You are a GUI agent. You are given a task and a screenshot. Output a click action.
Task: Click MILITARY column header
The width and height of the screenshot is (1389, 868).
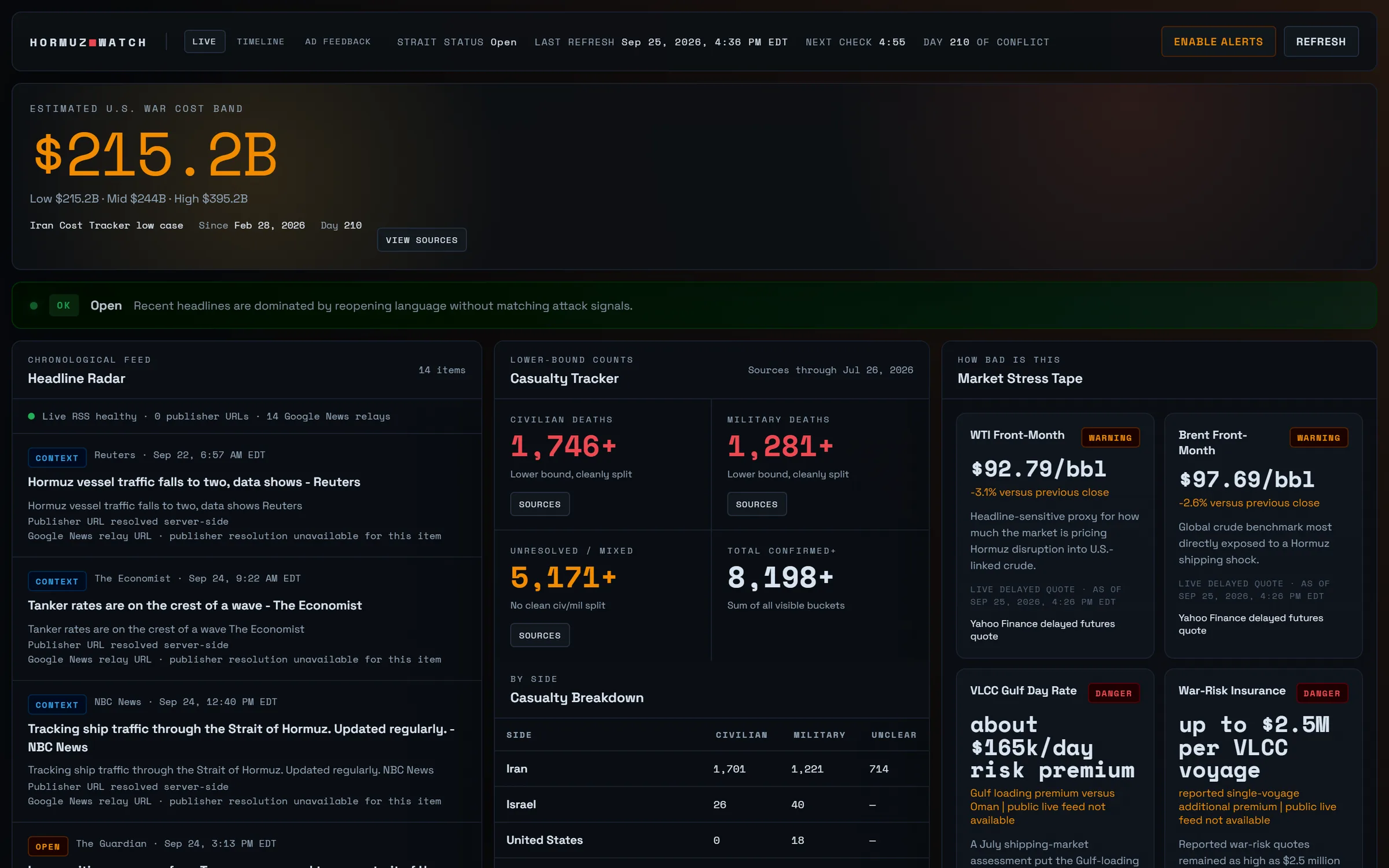819,735
